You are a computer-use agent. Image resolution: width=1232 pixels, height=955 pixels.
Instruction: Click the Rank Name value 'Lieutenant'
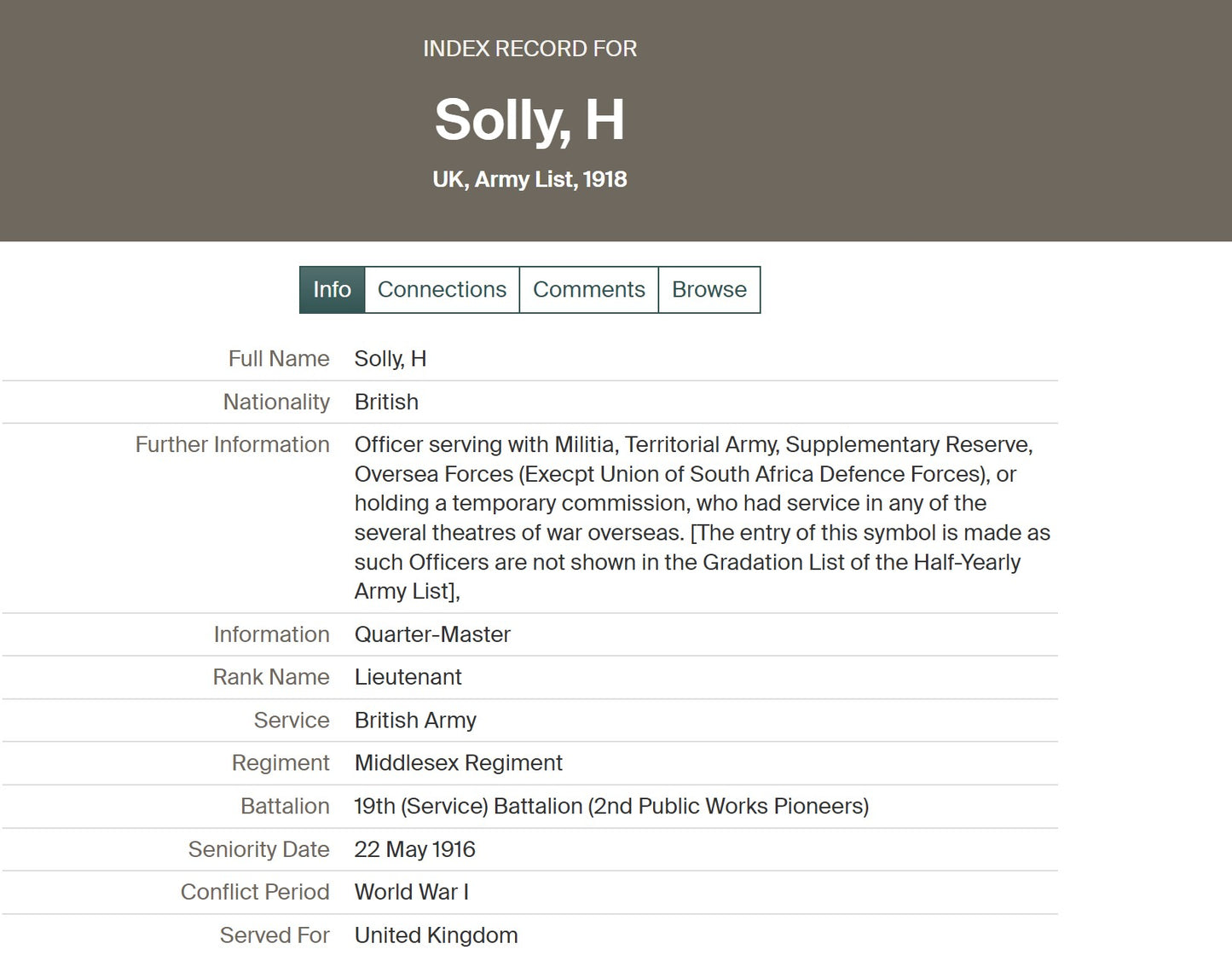(408, 677)
